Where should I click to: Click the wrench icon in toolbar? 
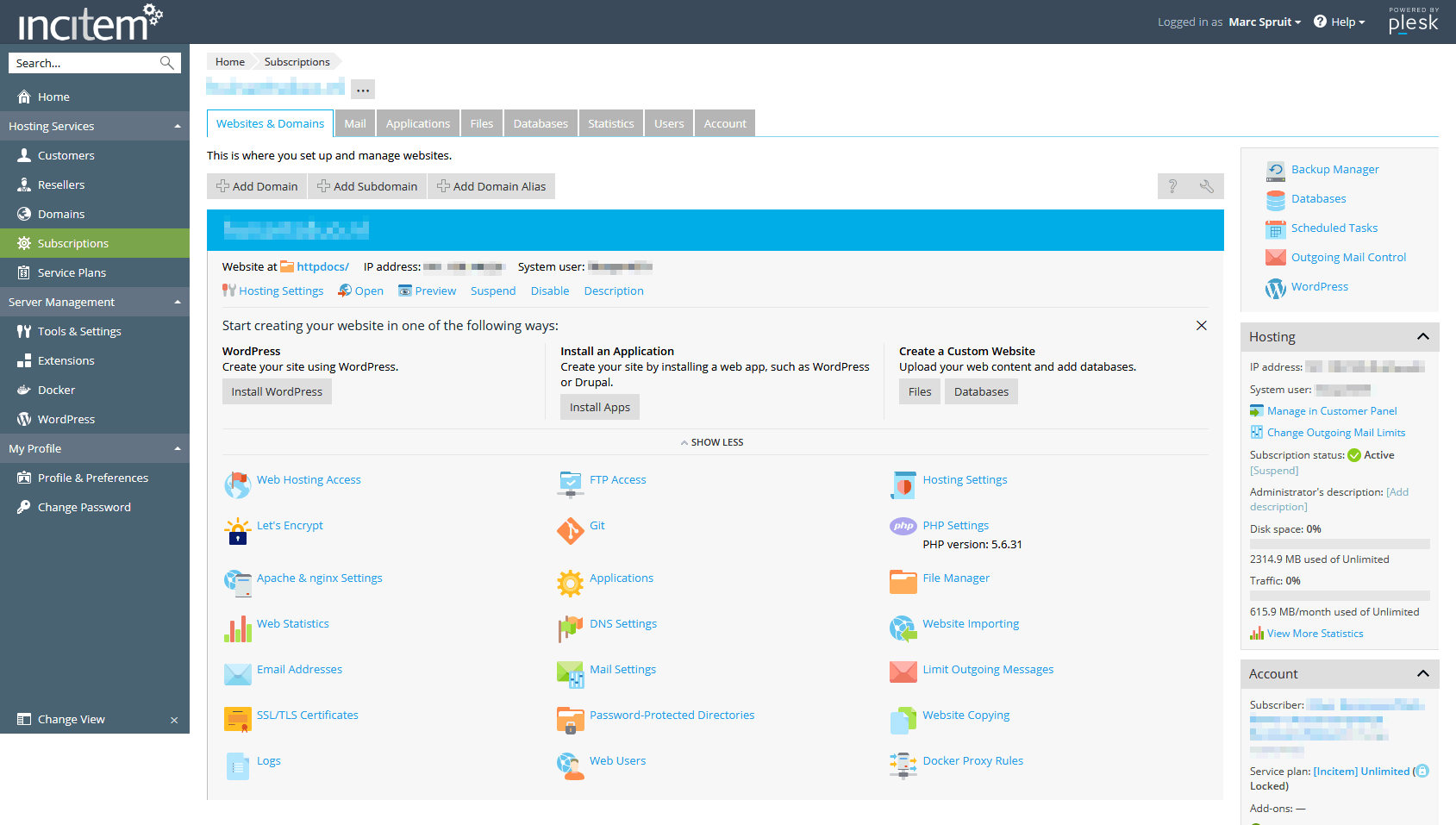pyautogui.click(x=1206, y=186)
